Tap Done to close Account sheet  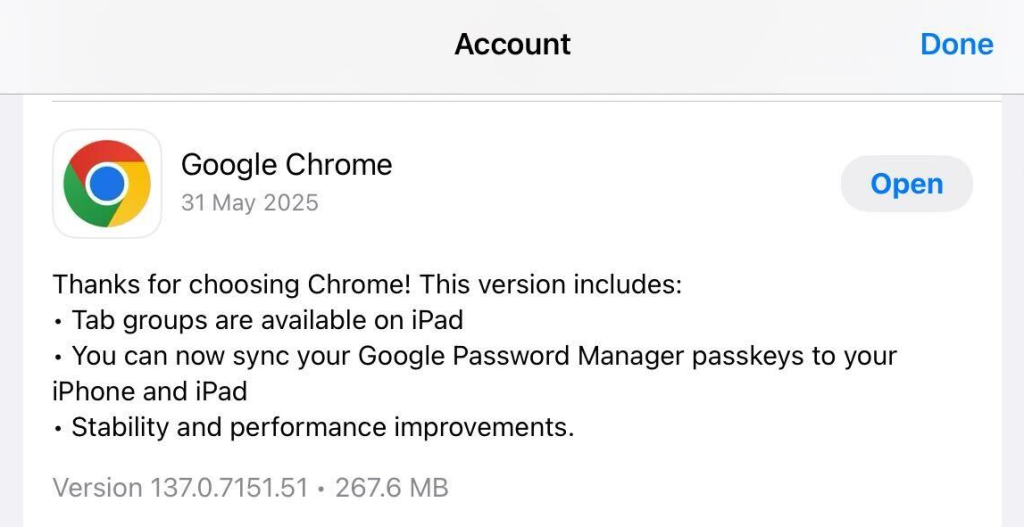(956, 44)
